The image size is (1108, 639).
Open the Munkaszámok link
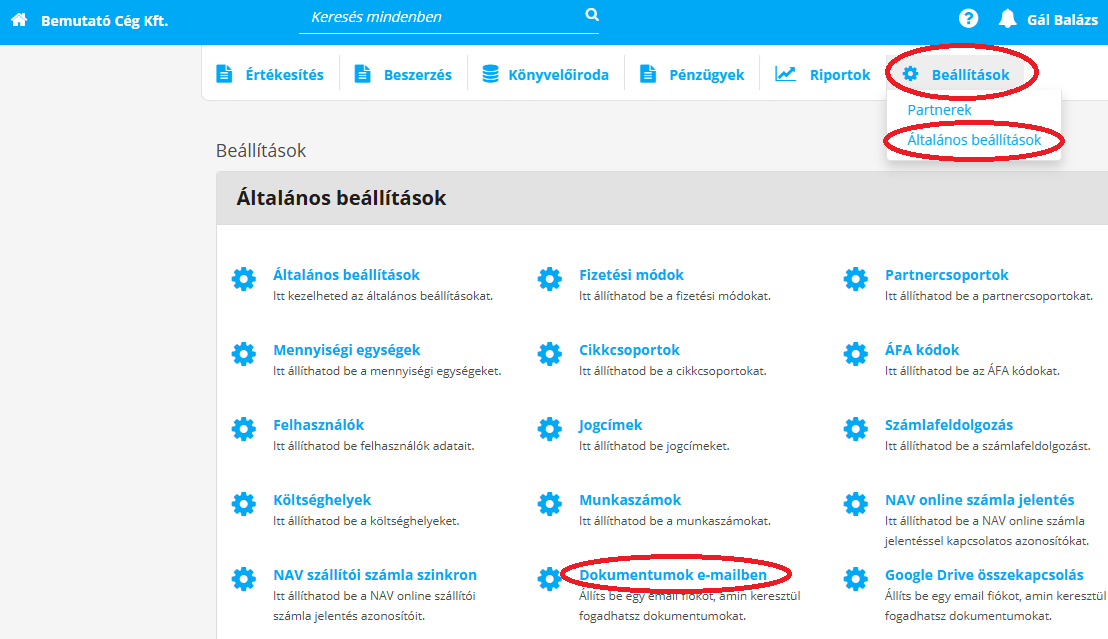pyautogui.click(x=630, y=500)
